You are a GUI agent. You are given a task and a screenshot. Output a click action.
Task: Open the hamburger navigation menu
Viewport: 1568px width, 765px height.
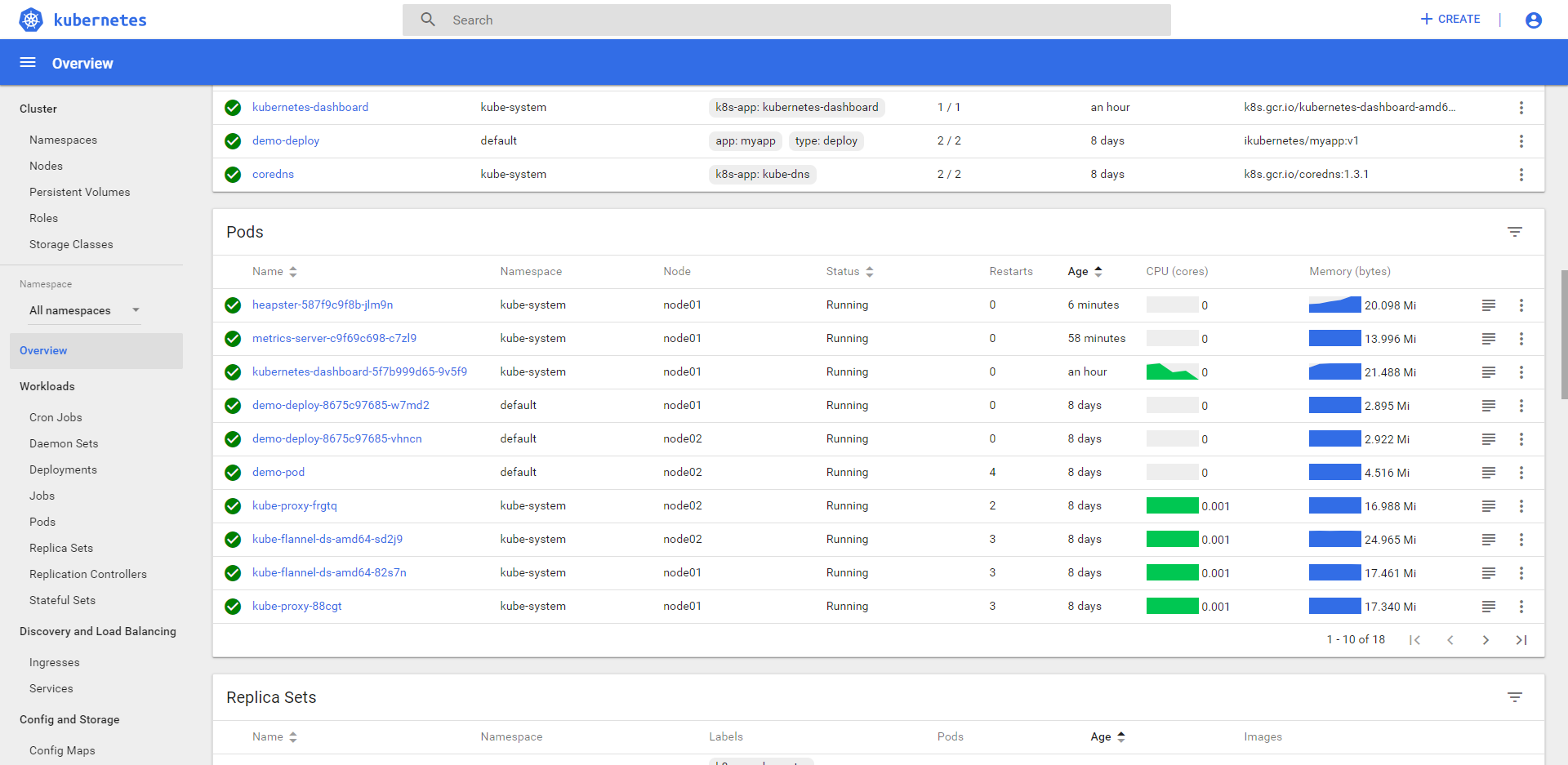click(28, 62)
